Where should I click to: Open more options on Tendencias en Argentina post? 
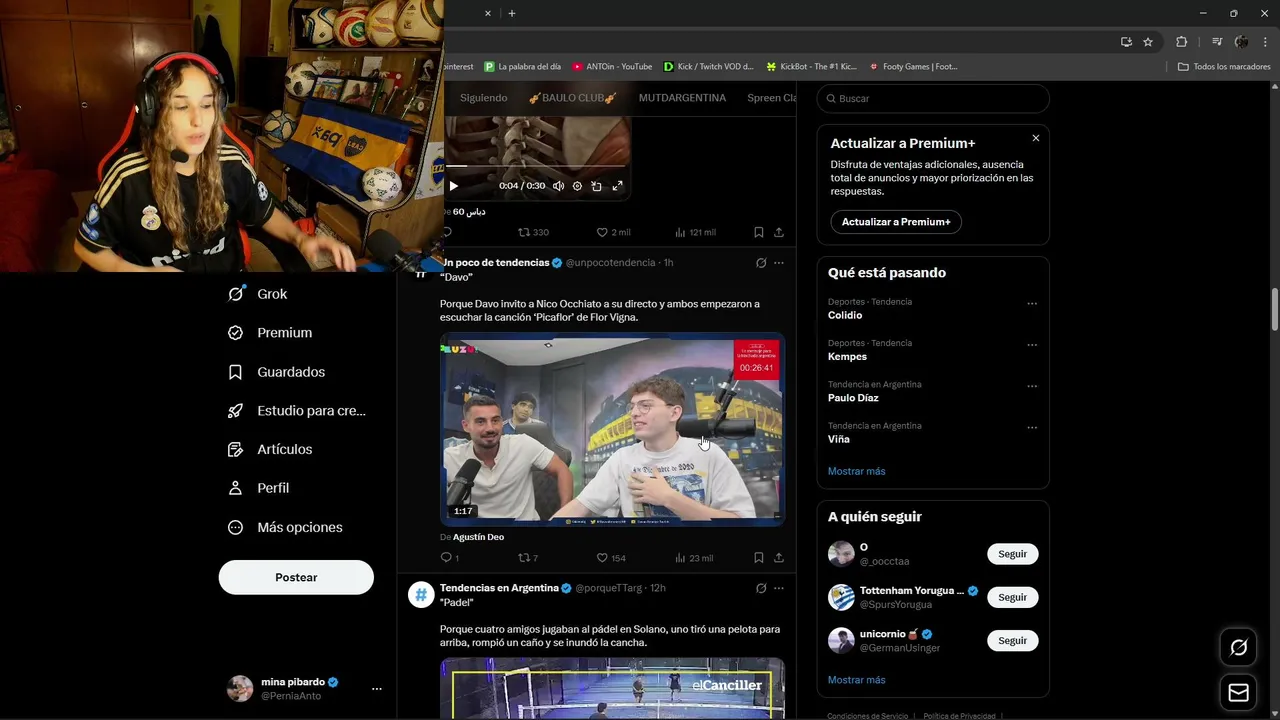779,589
